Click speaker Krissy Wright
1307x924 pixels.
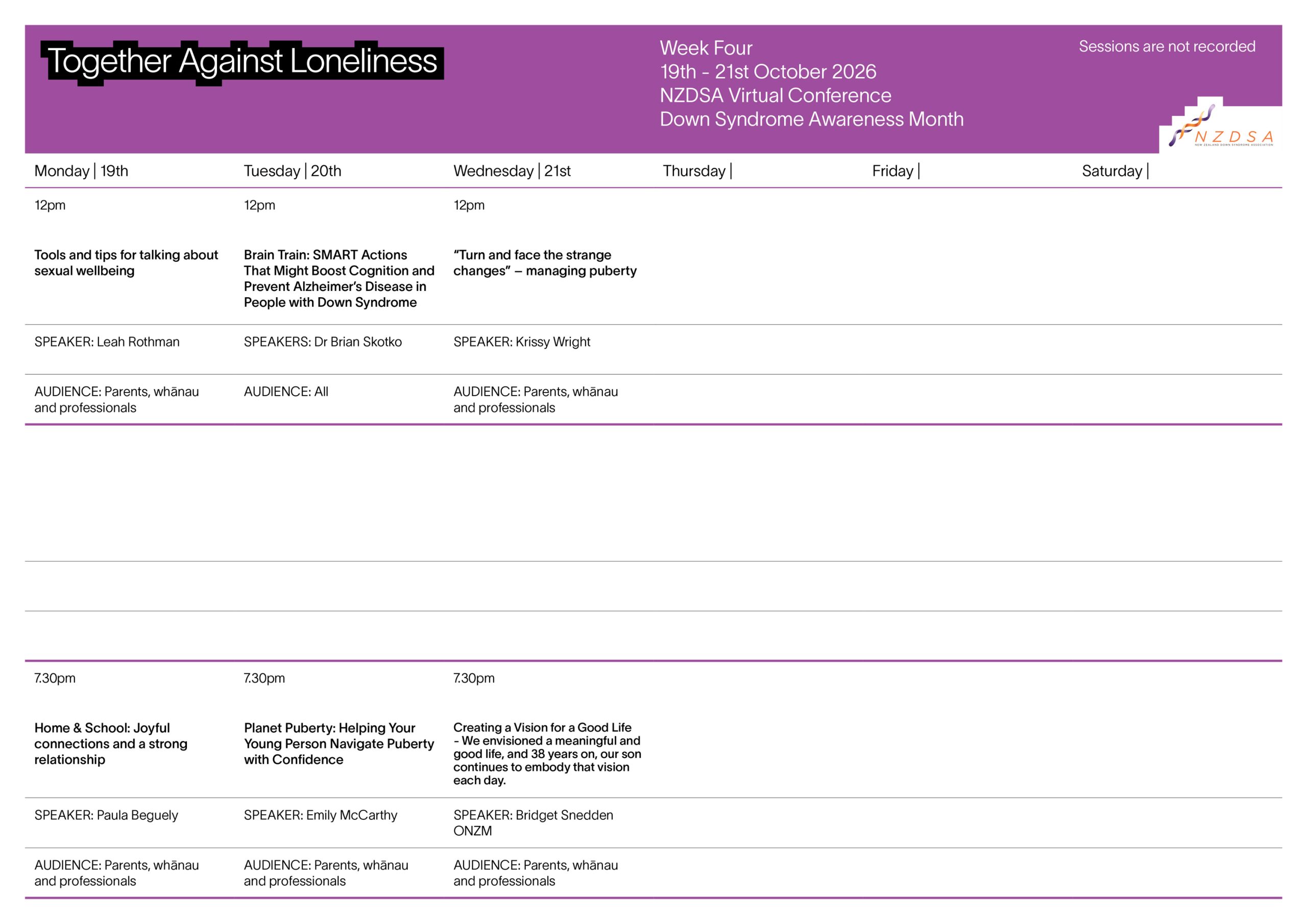coord(553,342)
